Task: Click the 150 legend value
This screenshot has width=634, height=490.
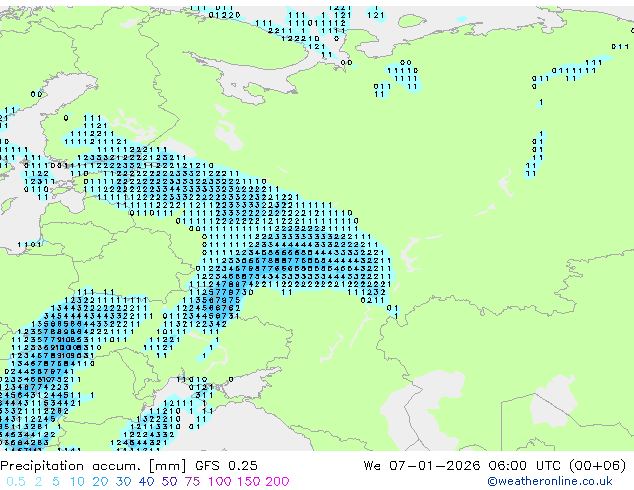Action: (249, 482)
